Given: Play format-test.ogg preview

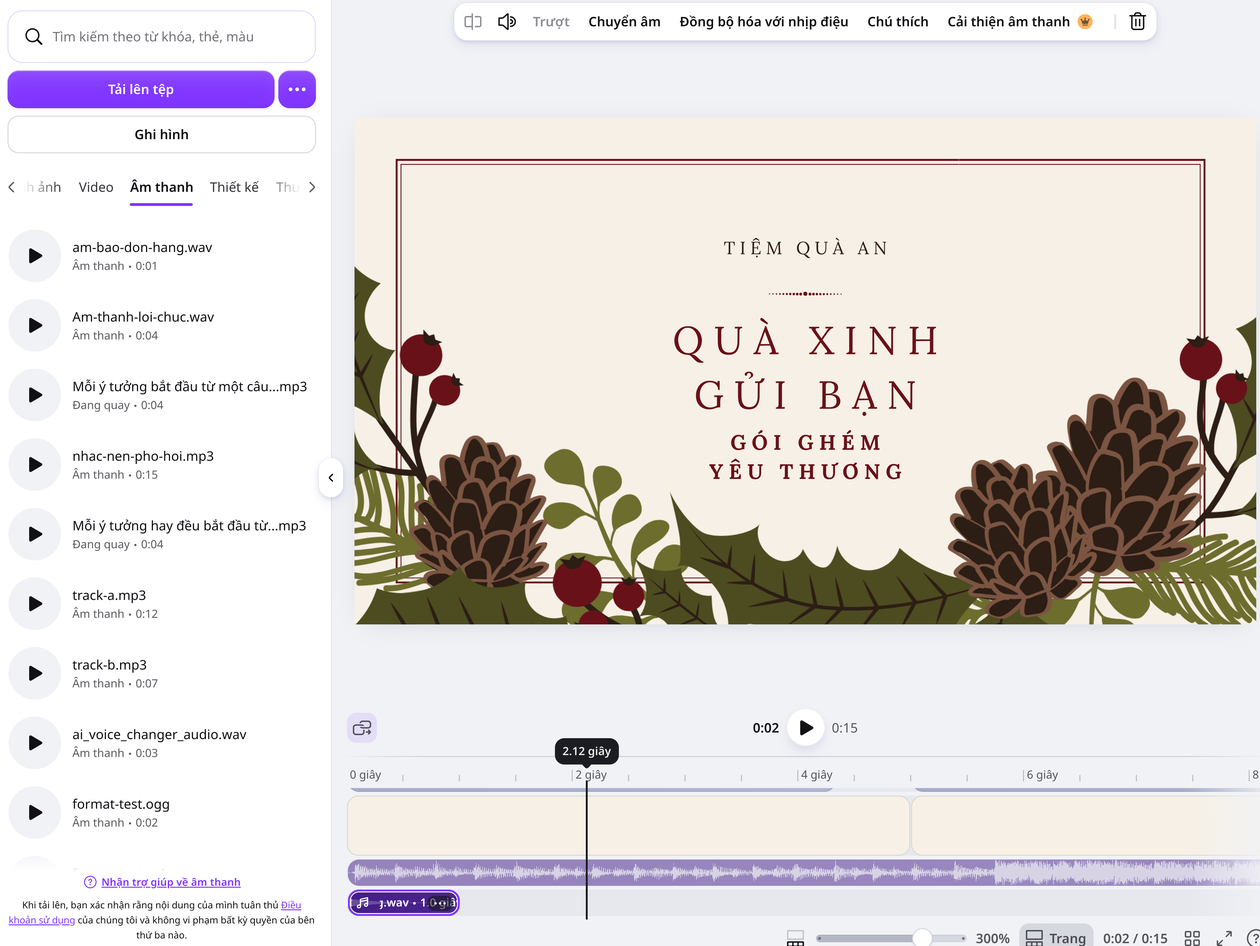Looking at the screenshot, I should point(35,812).
